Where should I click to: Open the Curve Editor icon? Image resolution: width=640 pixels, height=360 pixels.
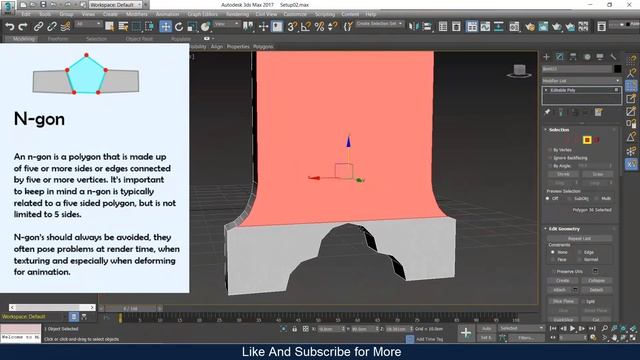coord(485,27)
